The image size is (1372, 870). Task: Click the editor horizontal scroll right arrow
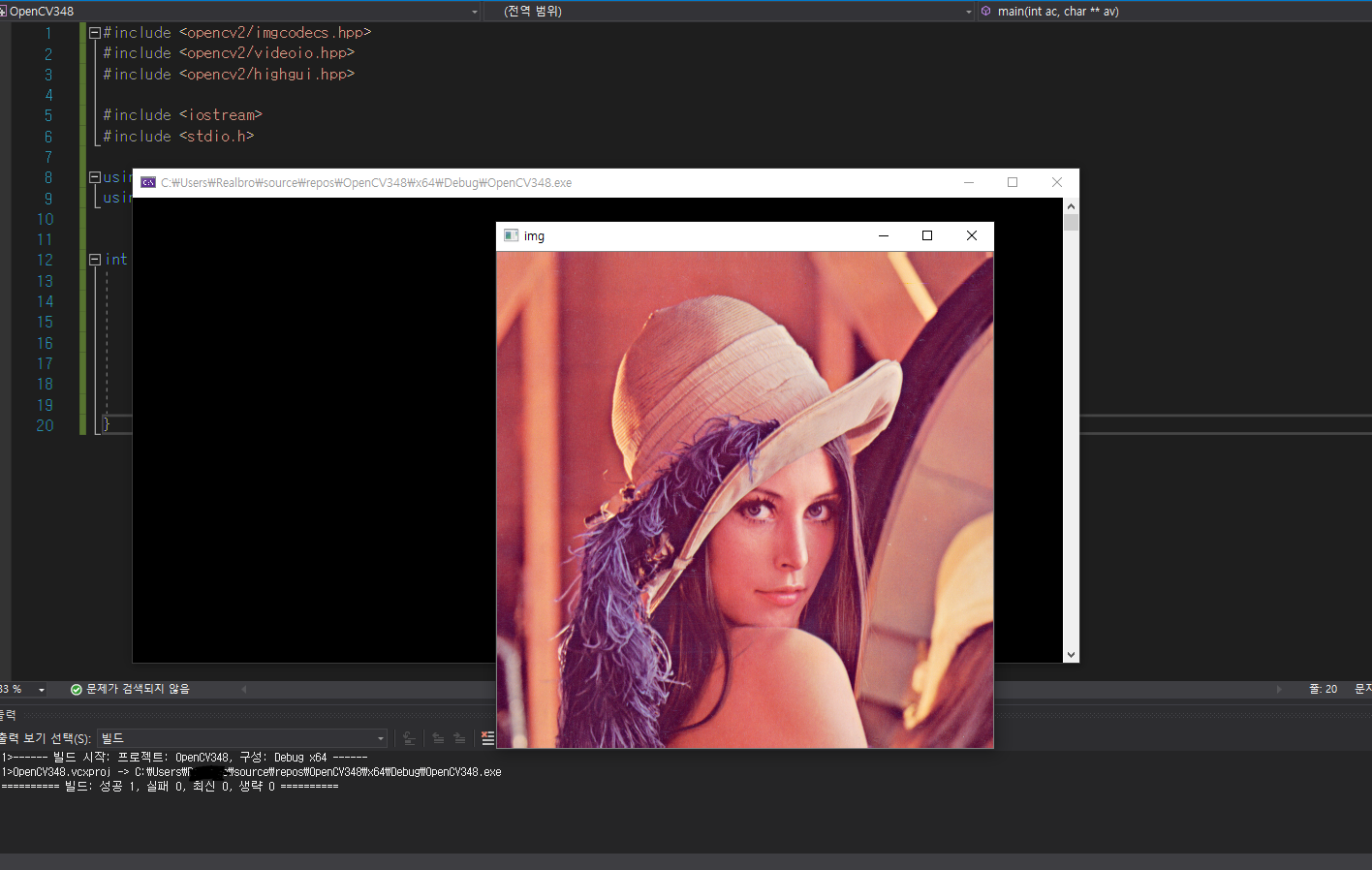pyautogui.click(x=1279, y=690)
